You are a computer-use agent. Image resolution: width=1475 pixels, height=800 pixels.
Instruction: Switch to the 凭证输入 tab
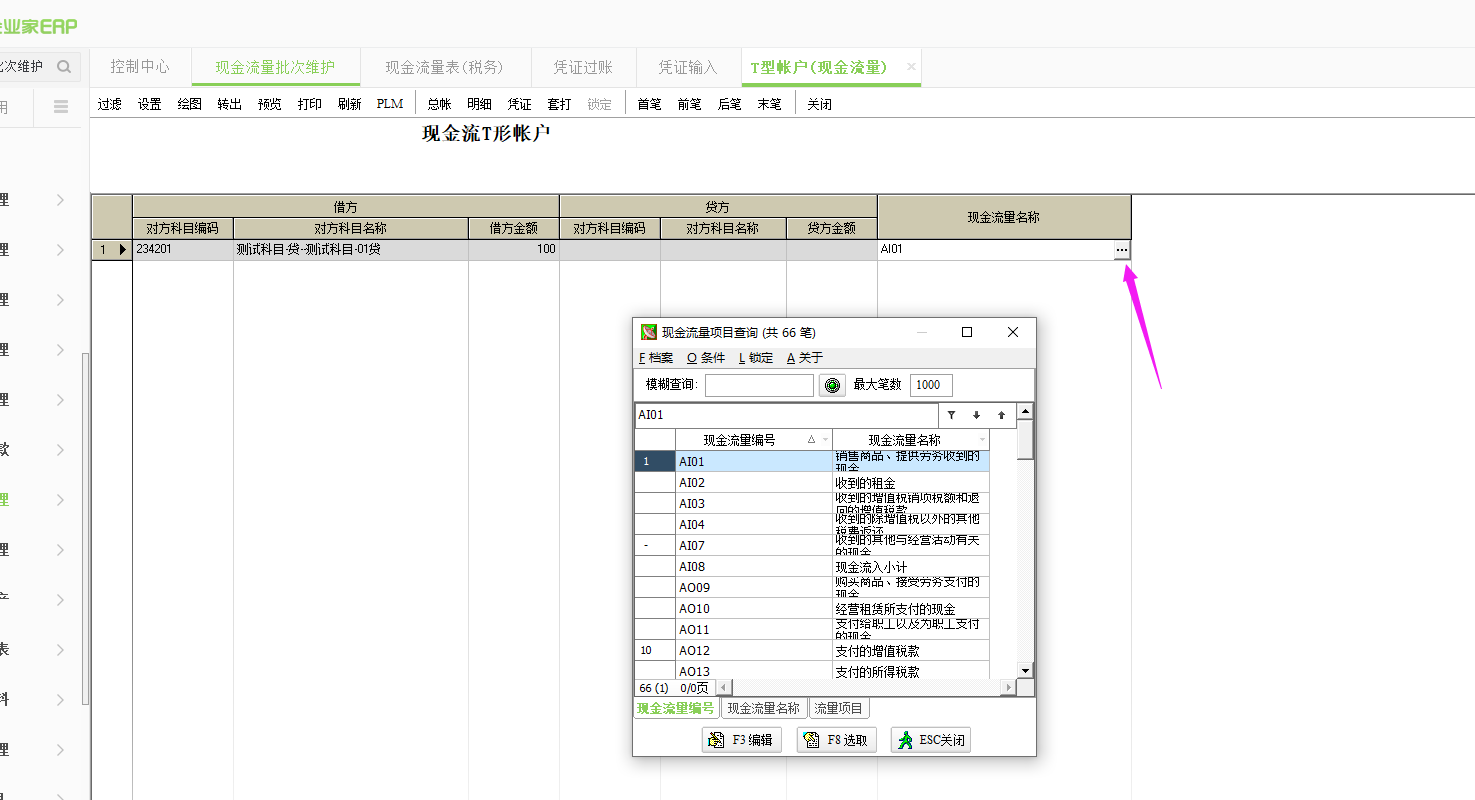click(x=687, y=67)
